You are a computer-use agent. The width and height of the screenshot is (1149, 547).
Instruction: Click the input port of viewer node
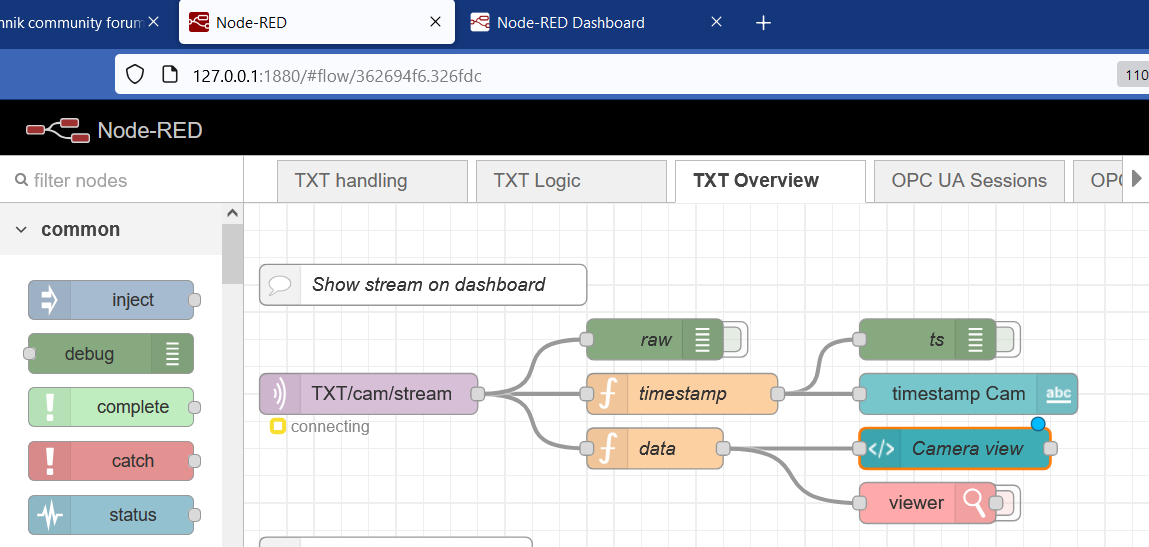[860, 502]
